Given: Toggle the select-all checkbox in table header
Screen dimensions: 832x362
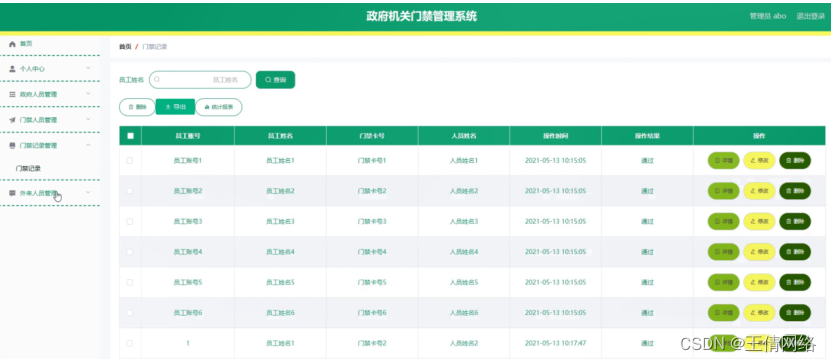Looking at the screenshot, I should point(131,136).
